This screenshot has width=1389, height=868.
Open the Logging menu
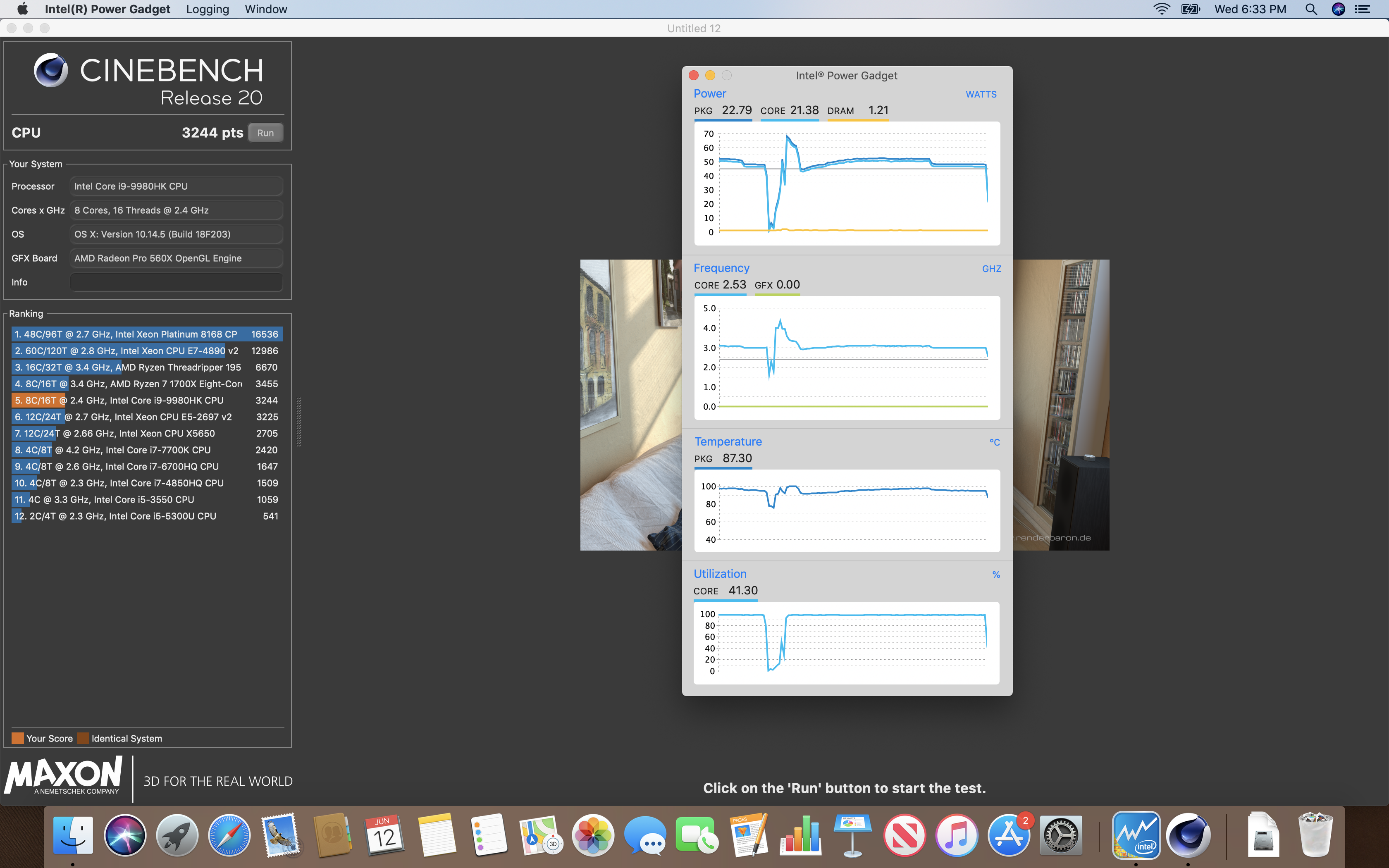(x=207, y=9)
